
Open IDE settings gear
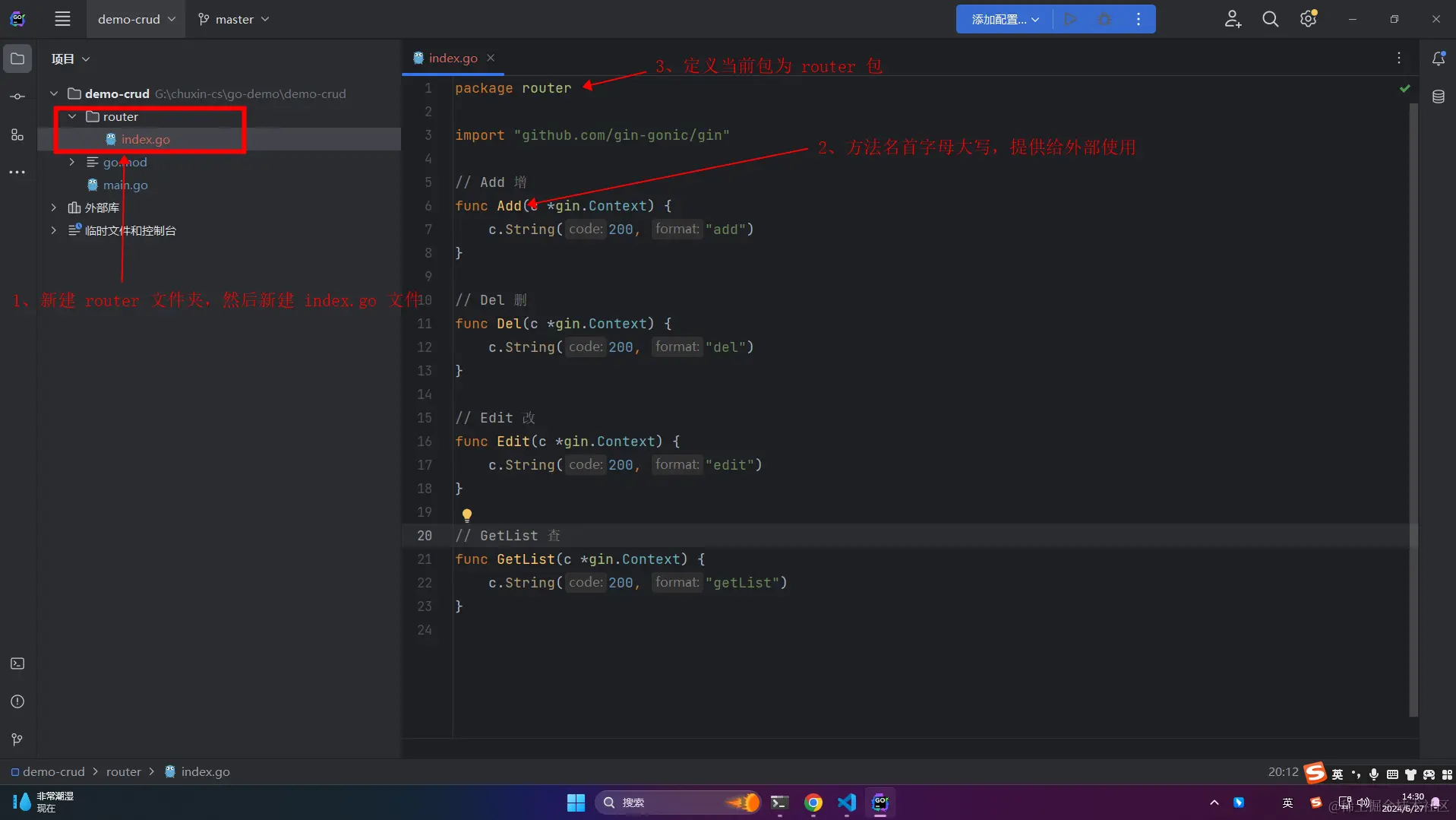(1308, 19)
